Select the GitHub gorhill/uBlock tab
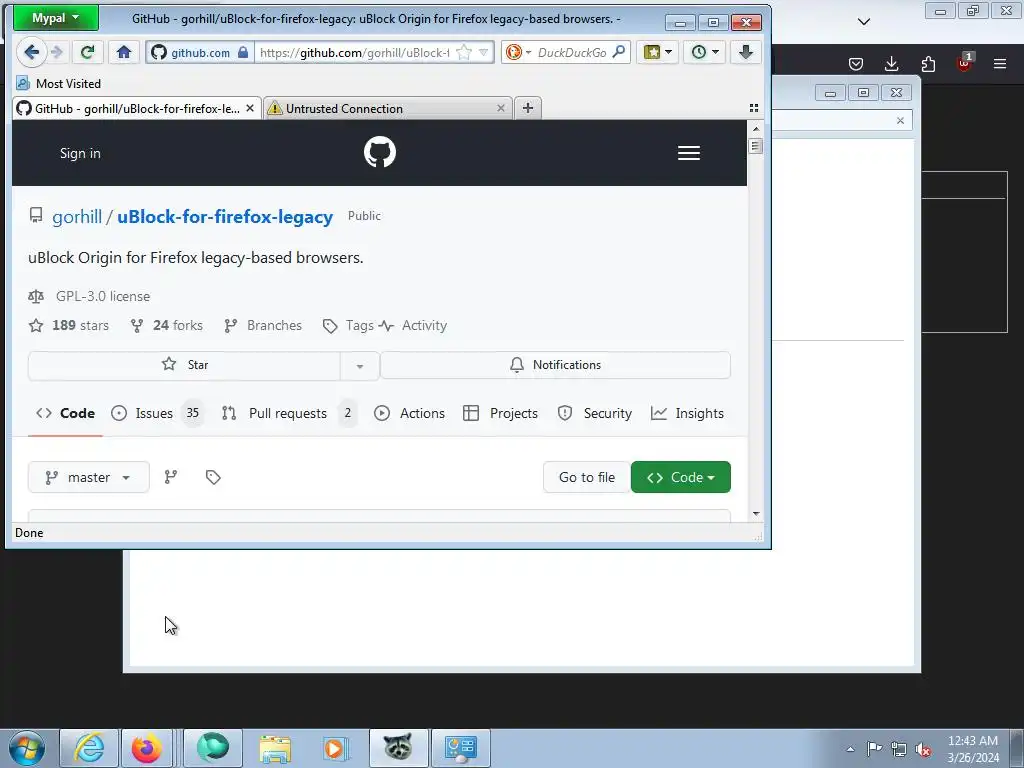1024x768 pixels. coord(137,108)
